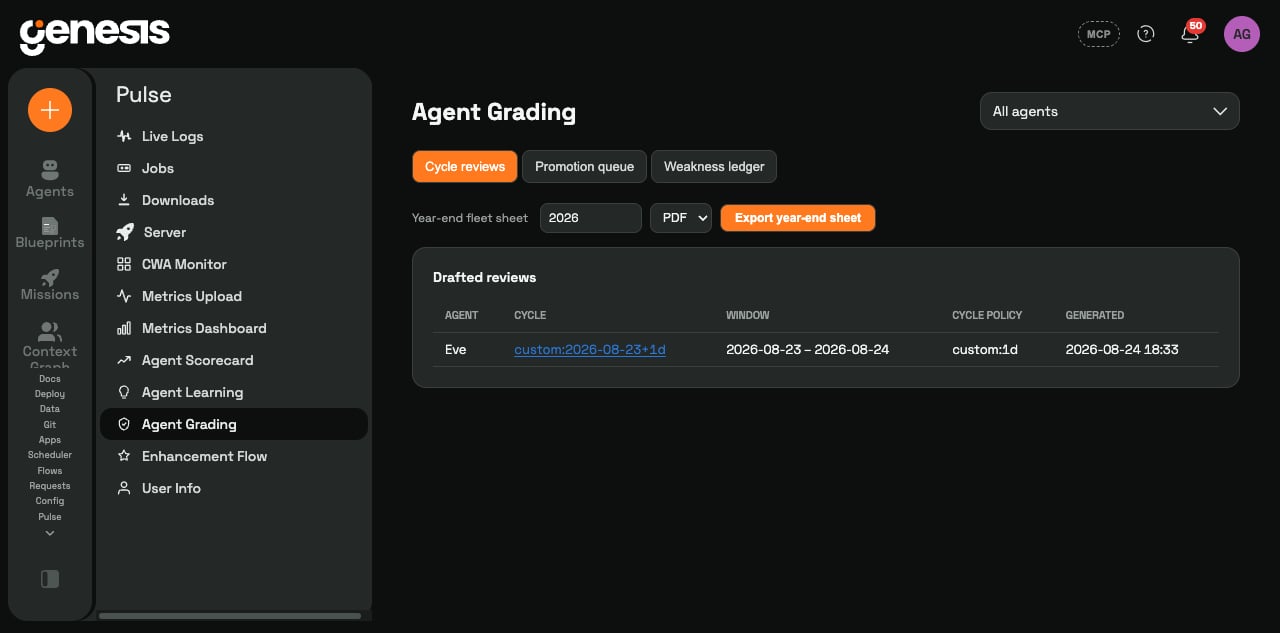Open Agents in the left rail

[x=50, y=179]
